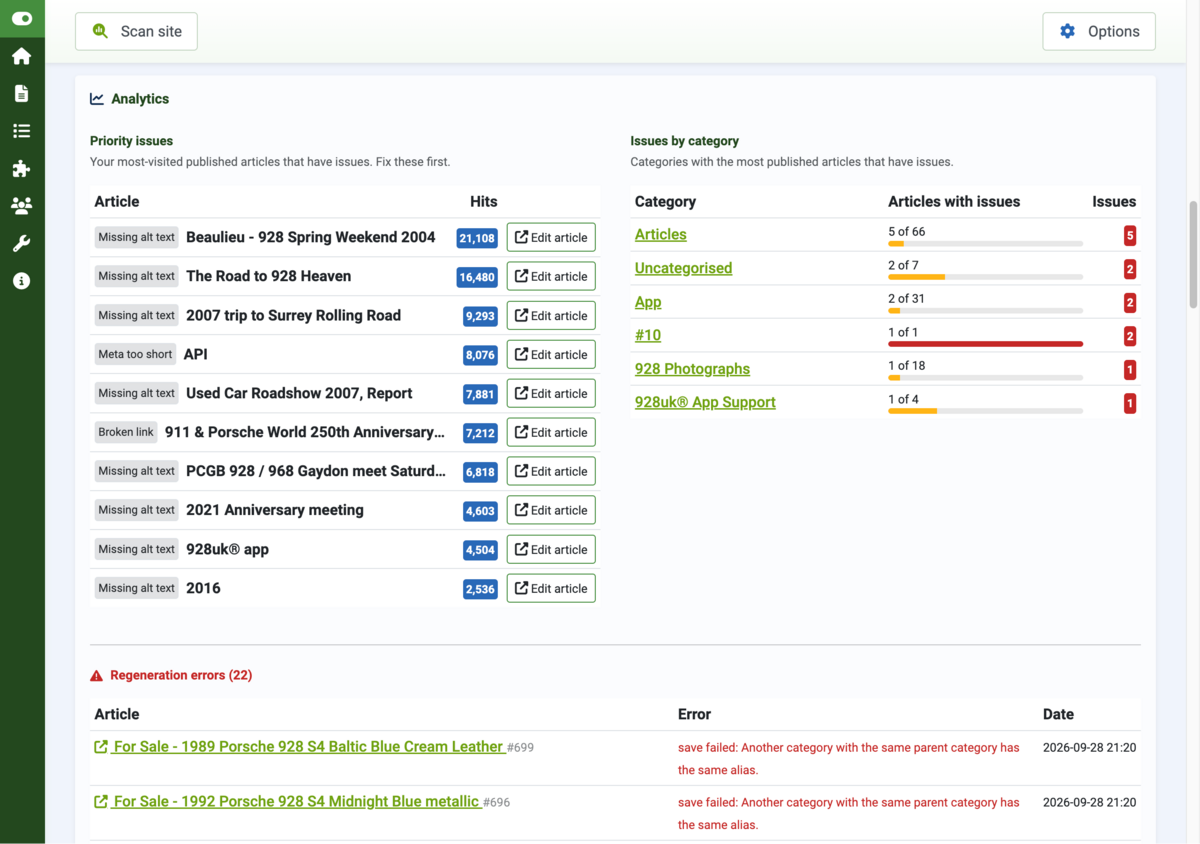Edit article 911 & Porsche World 250th Anniversary
This screenshot has width=1200, height=844.
pyautogui.click(x=551, y=432)
